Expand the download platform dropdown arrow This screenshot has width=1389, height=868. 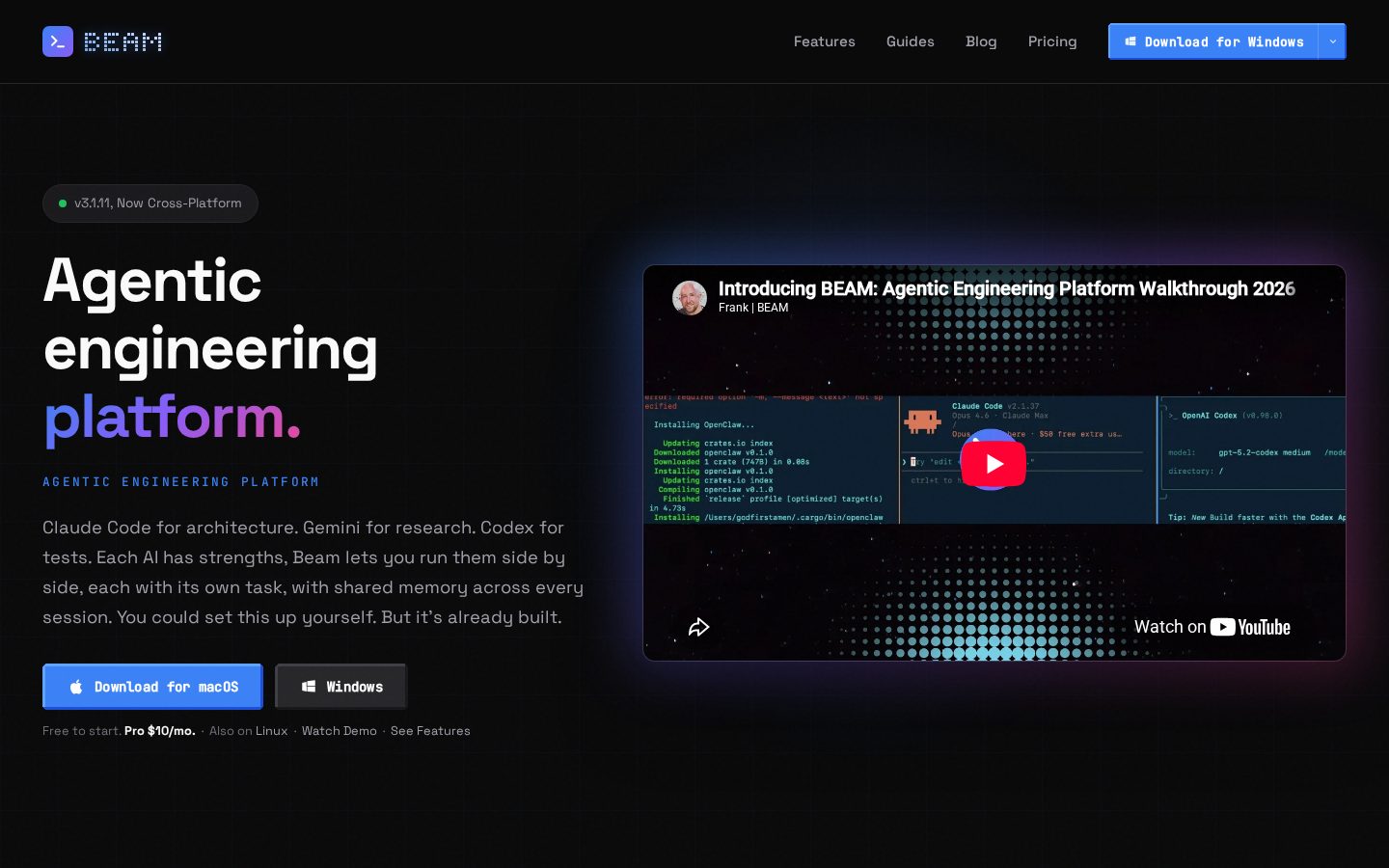[x=1332, y=41]
